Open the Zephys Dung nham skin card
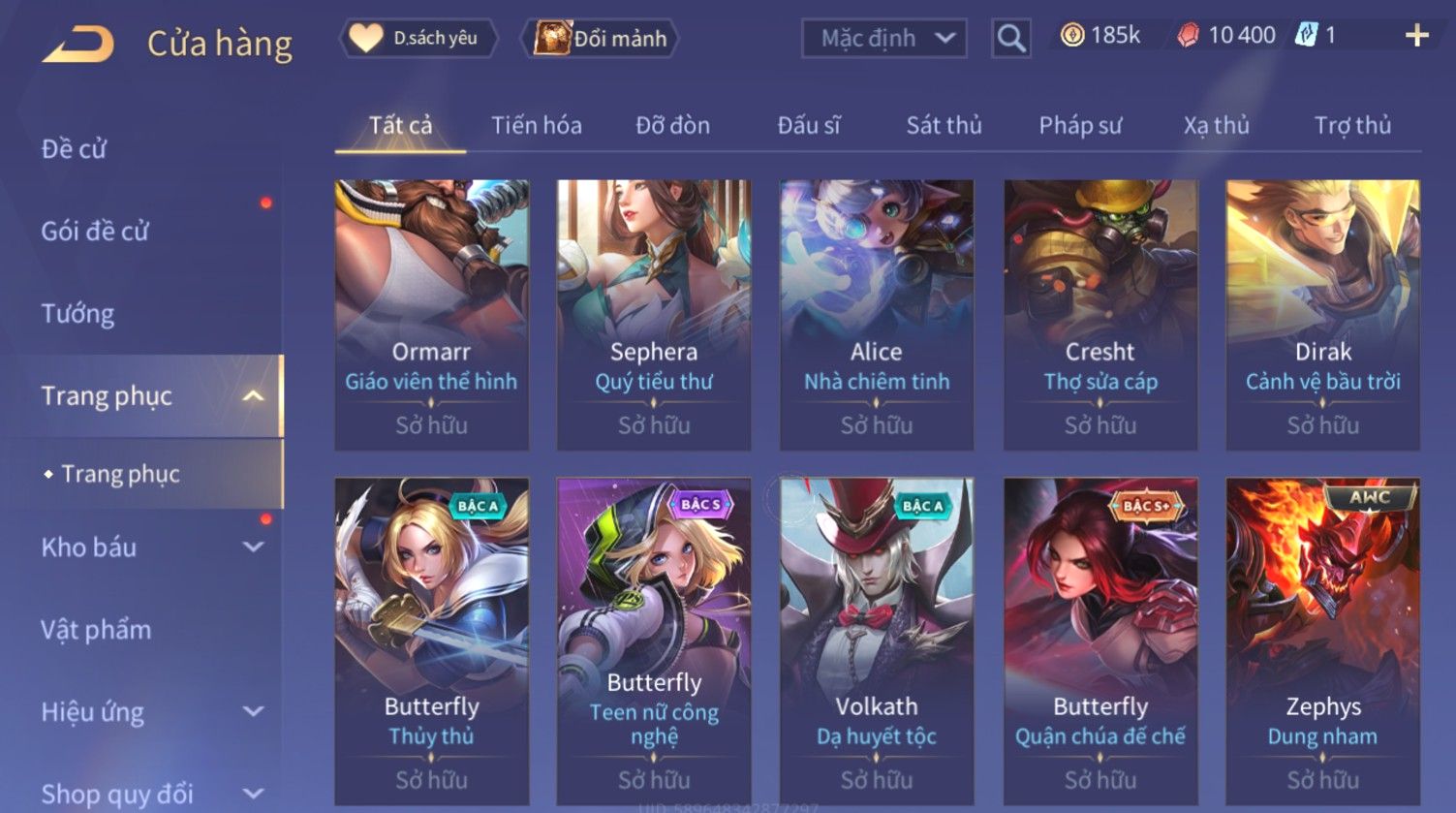 click(1322, 641)
